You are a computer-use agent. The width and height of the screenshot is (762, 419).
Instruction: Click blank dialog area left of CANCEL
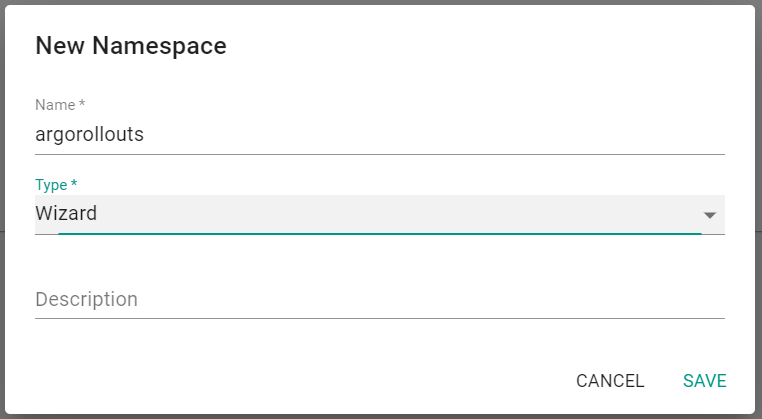[300, 381]
